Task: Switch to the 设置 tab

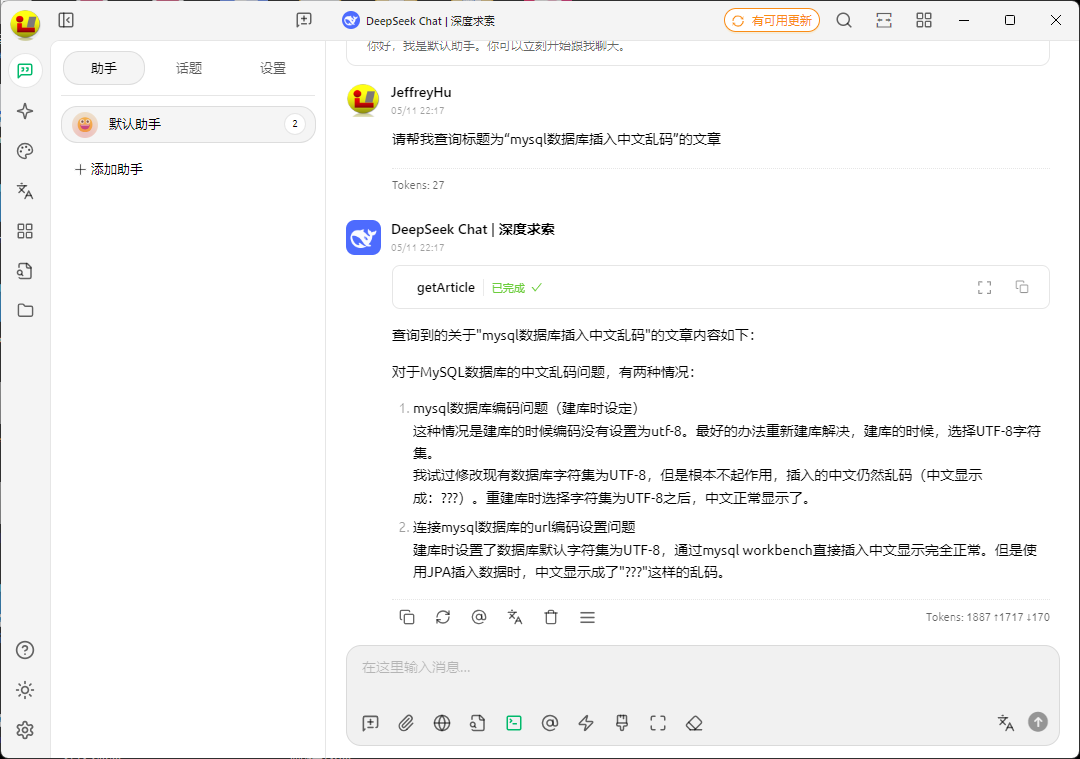Action: 273,68
